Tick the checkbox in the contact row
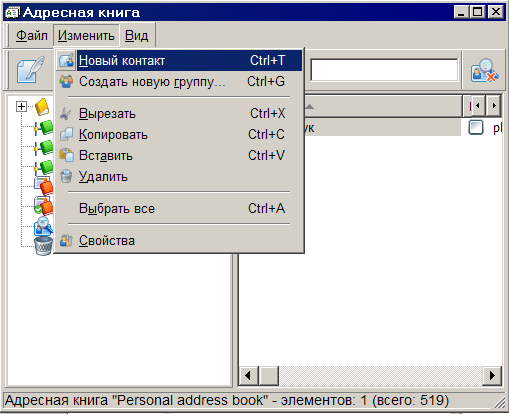This screenshot has height=414, width=509. point(476,127)
